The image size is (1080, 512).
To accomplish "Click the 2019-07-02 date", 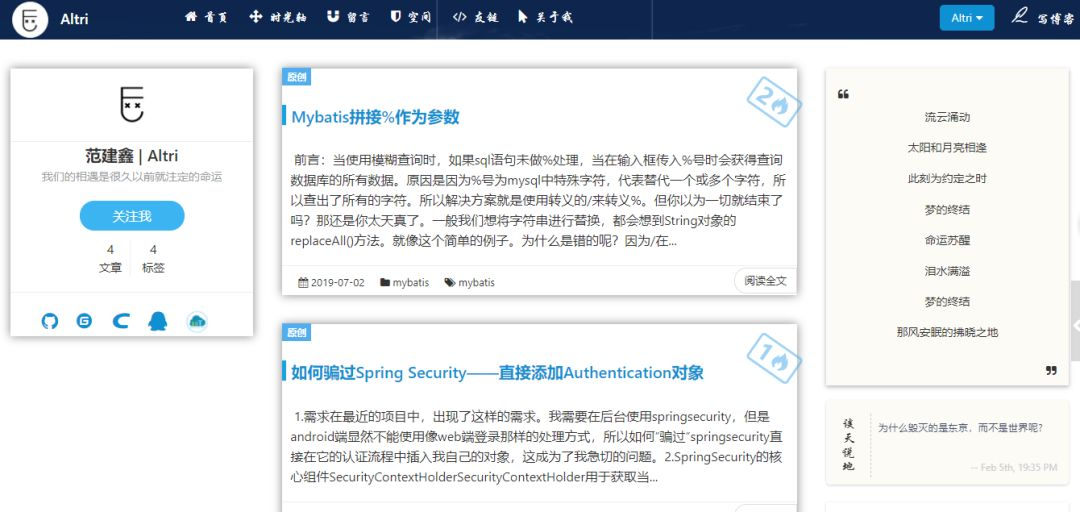I will pyautogui.click(x=338, y=283).
